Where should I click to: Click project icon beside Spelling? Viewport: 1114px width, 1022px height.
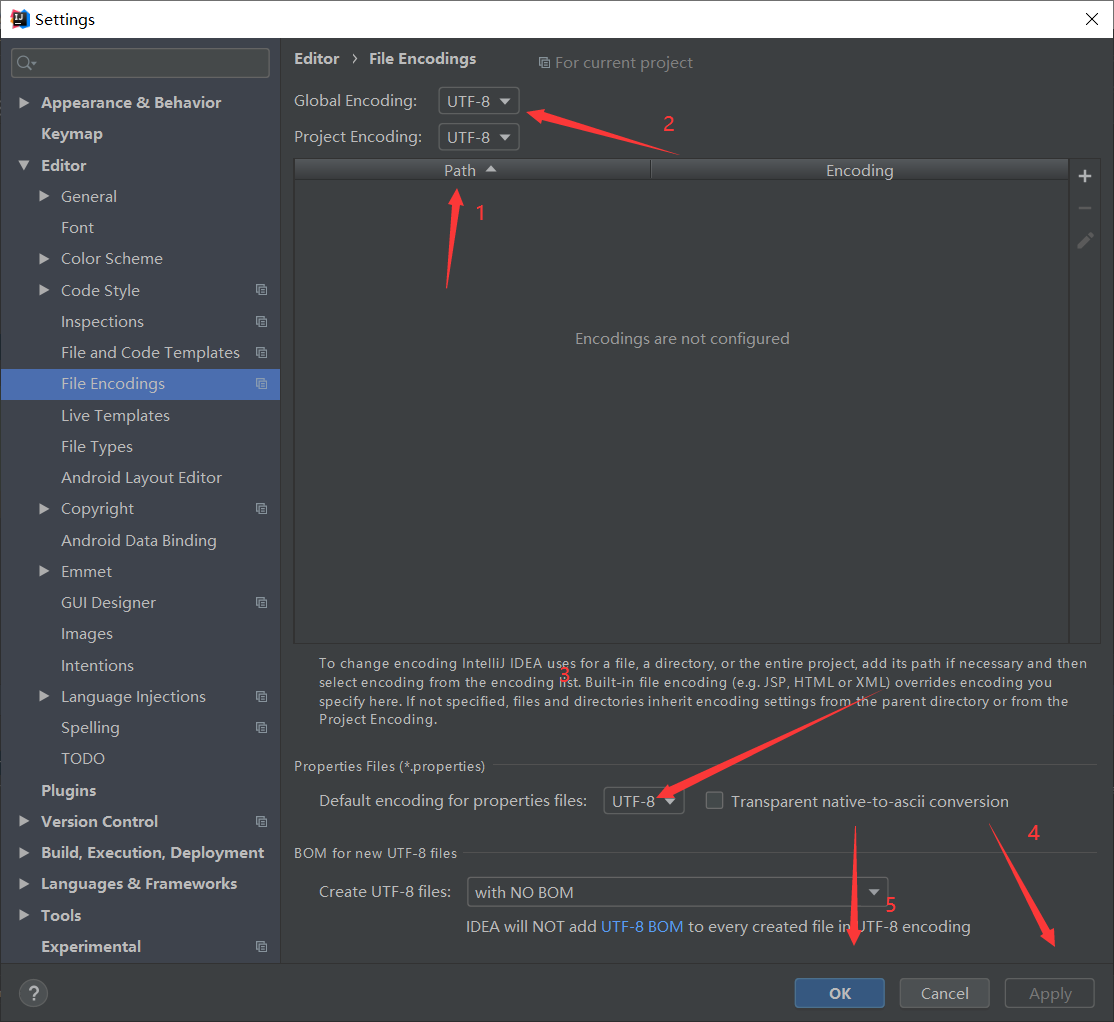261,727
